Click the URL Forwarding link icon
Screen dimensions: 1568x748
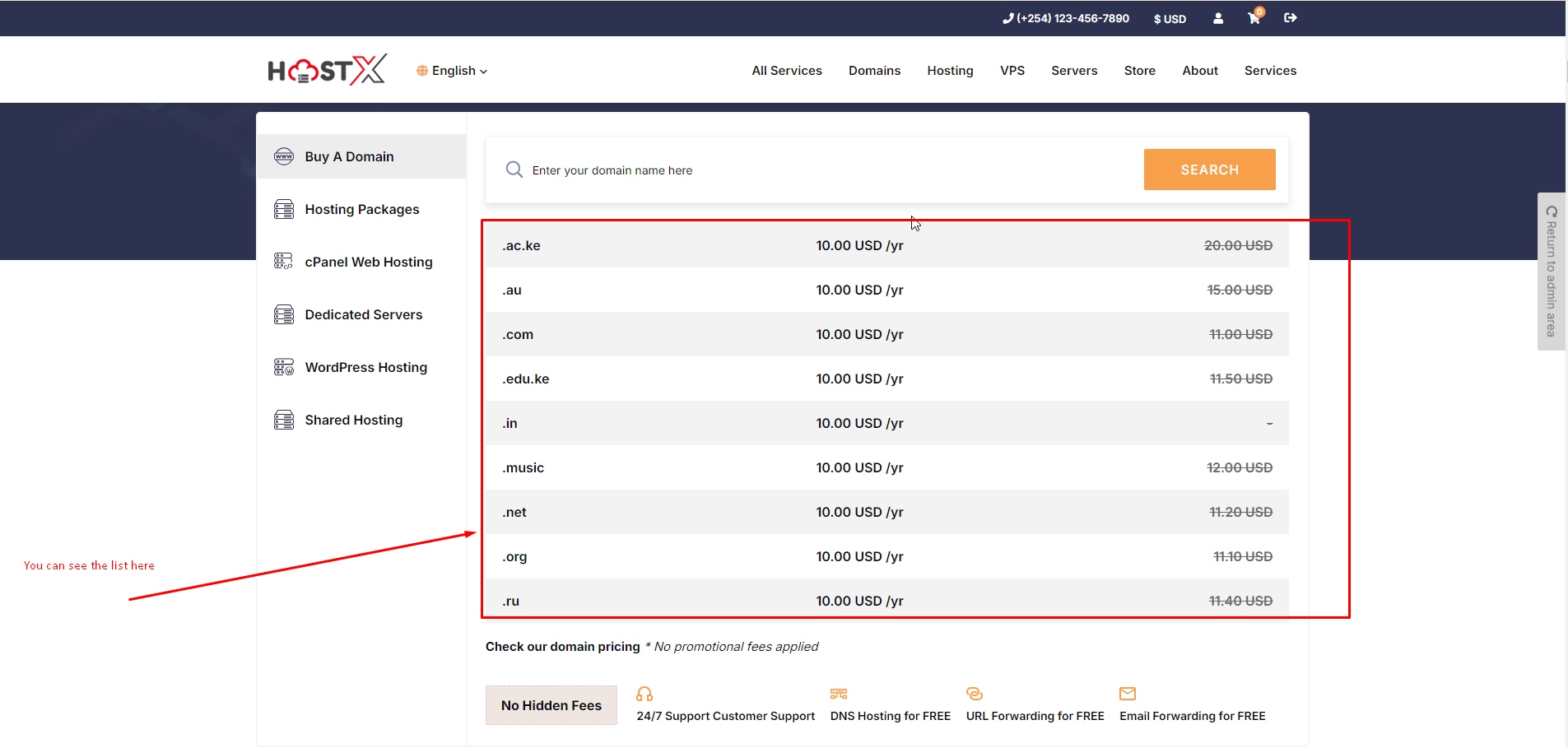(975, 694)
